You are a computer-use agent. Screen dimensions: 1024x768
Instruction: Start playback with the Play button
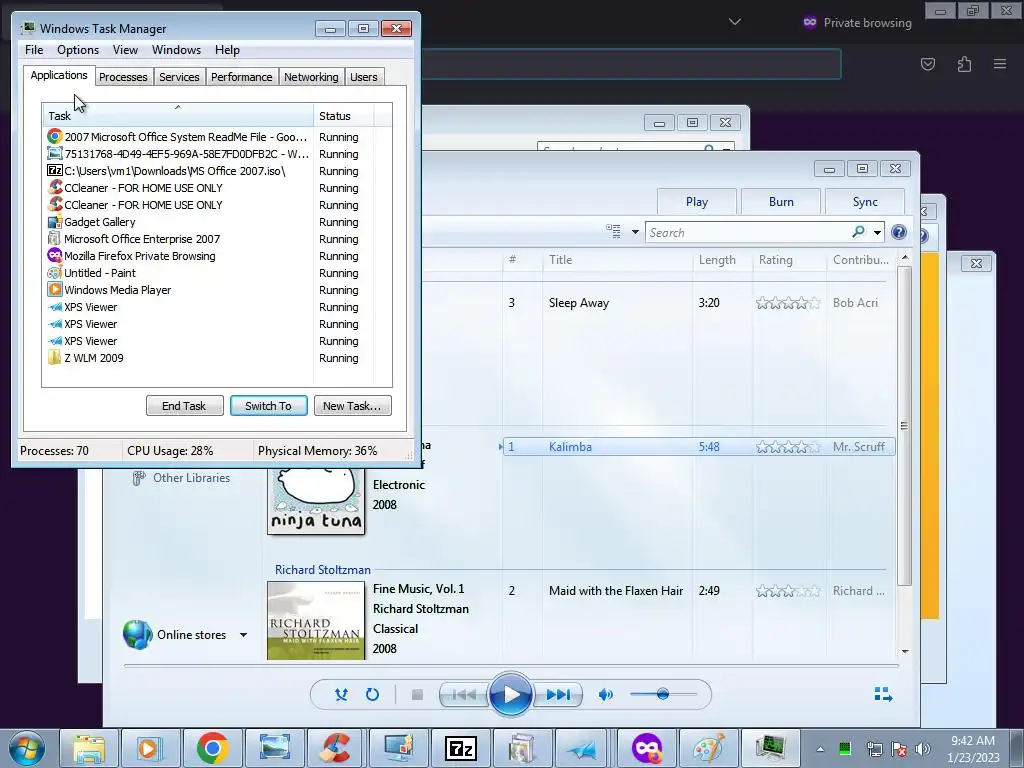(511, 694)
